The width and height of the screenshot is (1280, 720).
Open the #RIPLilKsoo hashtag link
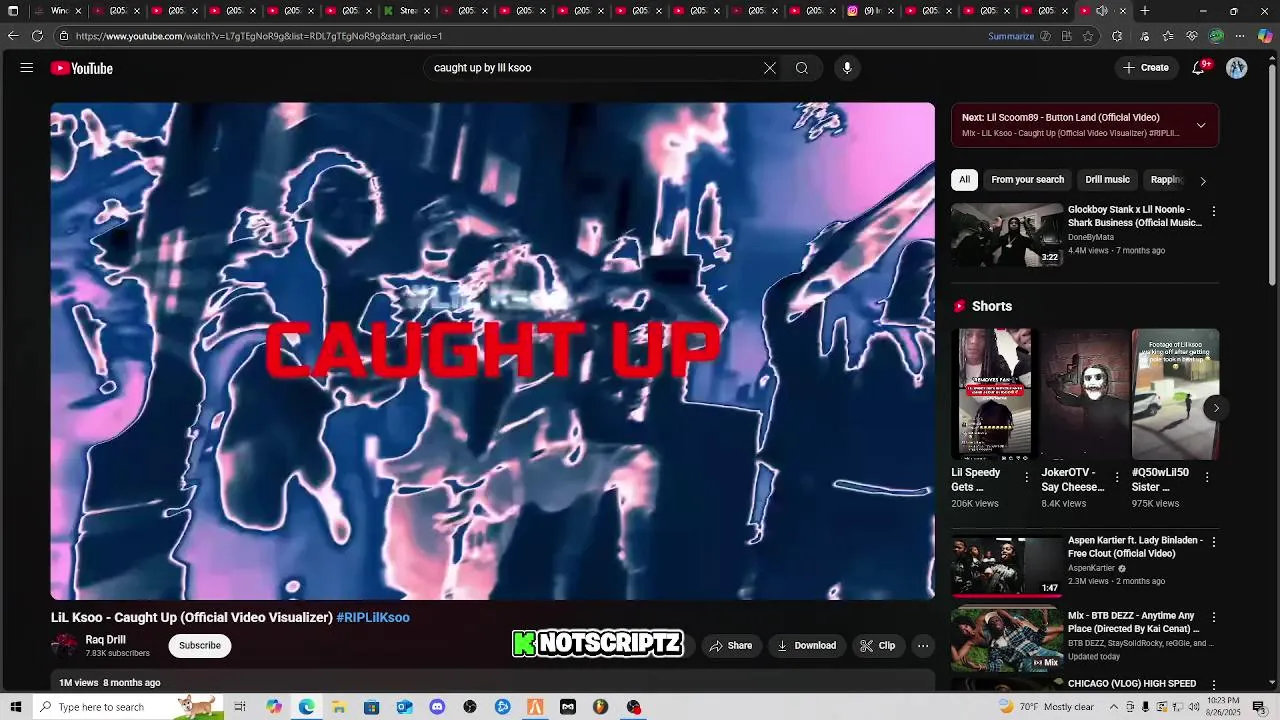[373, 618]
